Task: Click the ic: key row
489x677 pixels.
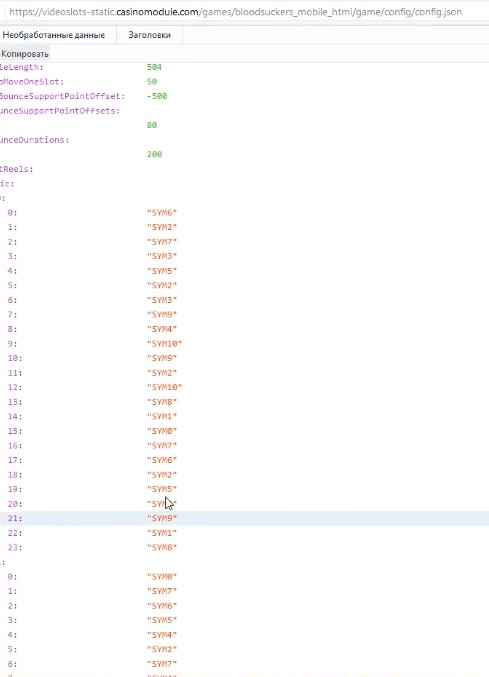Action: (x=244, y=183)
